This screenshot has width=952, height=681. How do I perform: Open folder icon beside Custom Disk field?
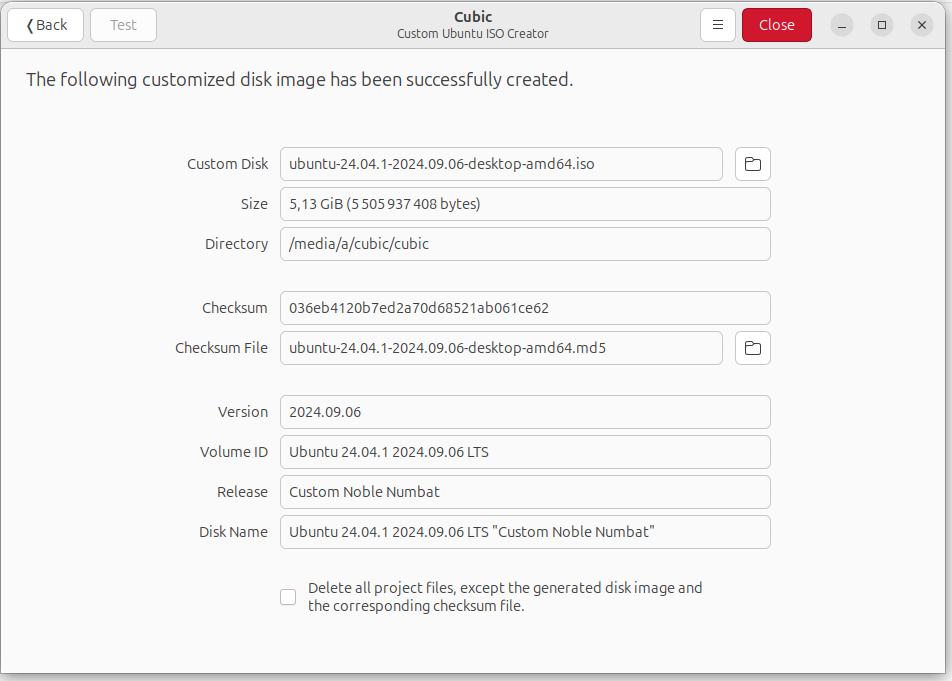coord(752,164)
